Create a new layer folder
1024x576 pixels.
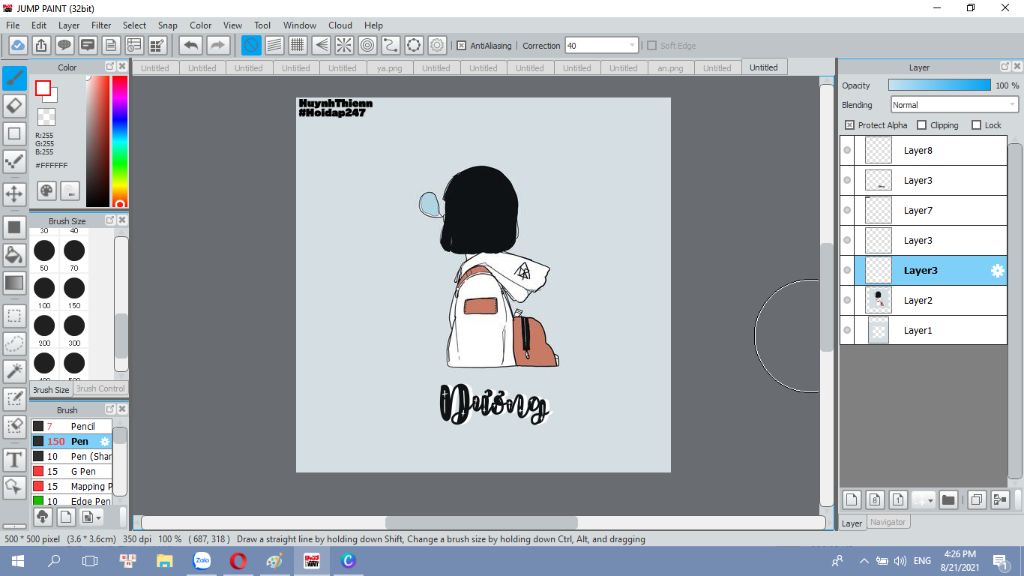click(x=948, y=500)
